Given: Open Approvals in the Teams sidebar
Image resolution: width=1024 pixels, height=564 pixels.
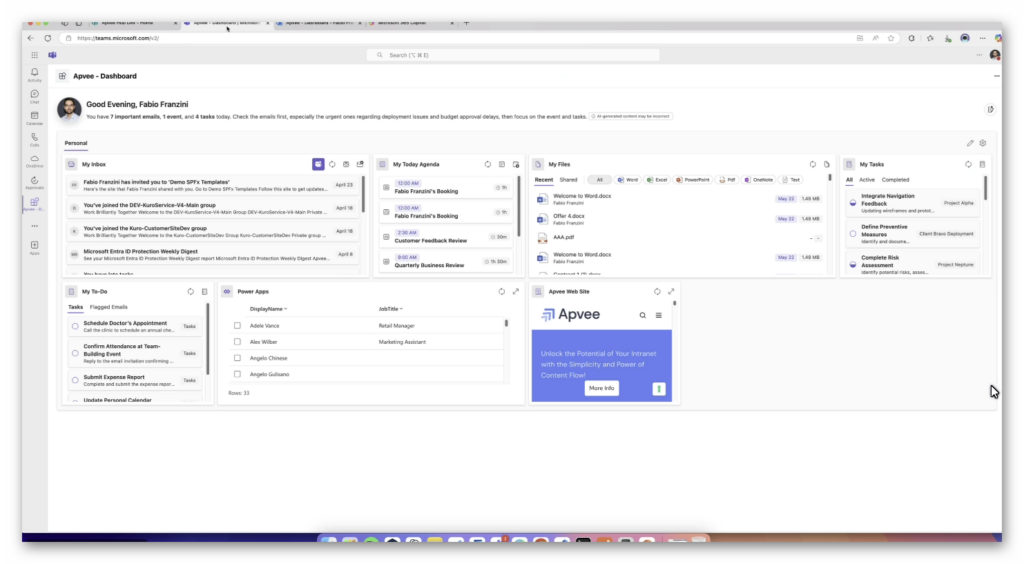Looking at the screenshot, I should (x=35, y=183).
